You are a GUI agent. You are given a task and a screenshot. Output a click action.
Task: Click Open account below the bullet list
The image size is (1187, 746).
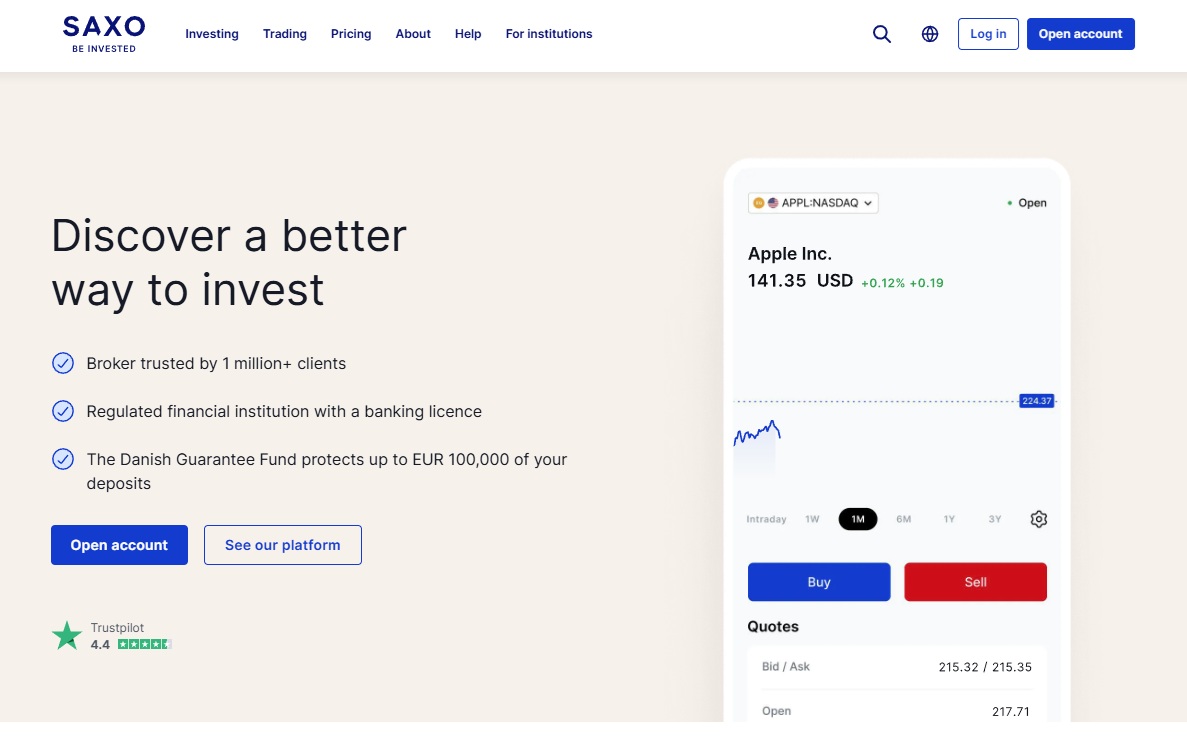point(120,545)
